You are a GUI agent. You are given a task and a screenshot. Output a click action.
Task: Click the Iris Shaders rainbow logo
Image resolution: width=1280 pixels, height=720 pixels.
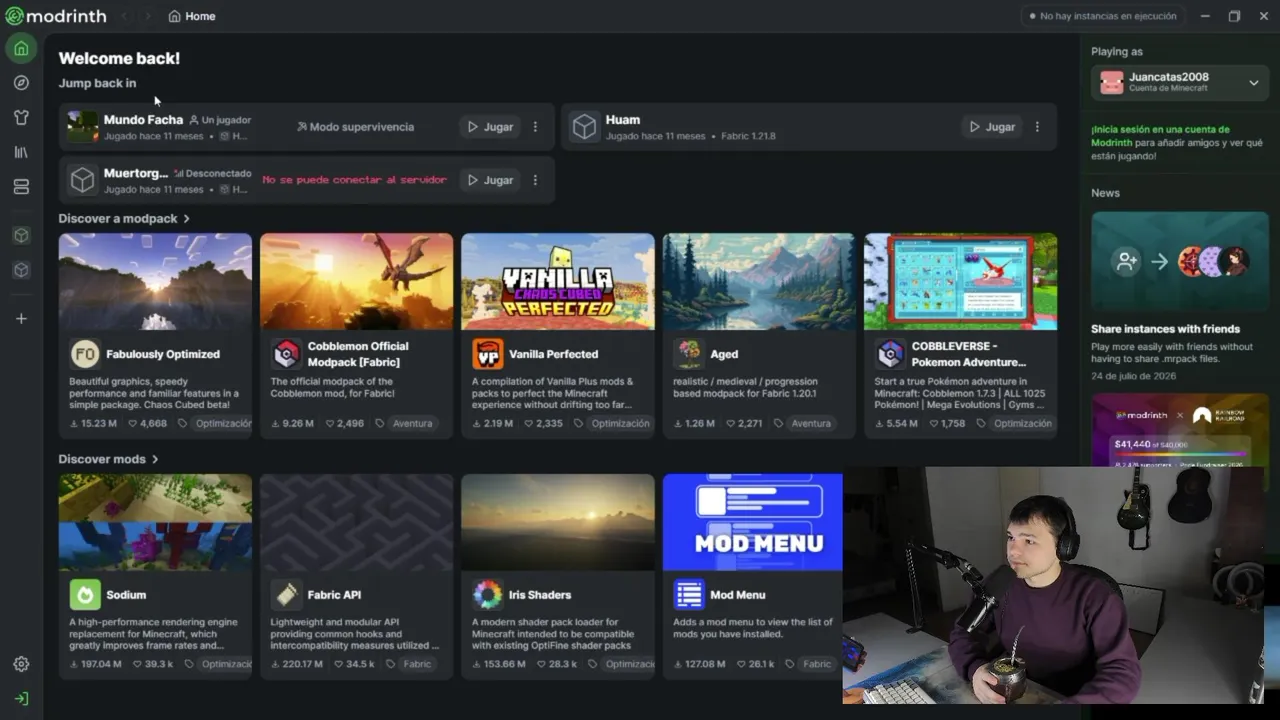(488, 595)
